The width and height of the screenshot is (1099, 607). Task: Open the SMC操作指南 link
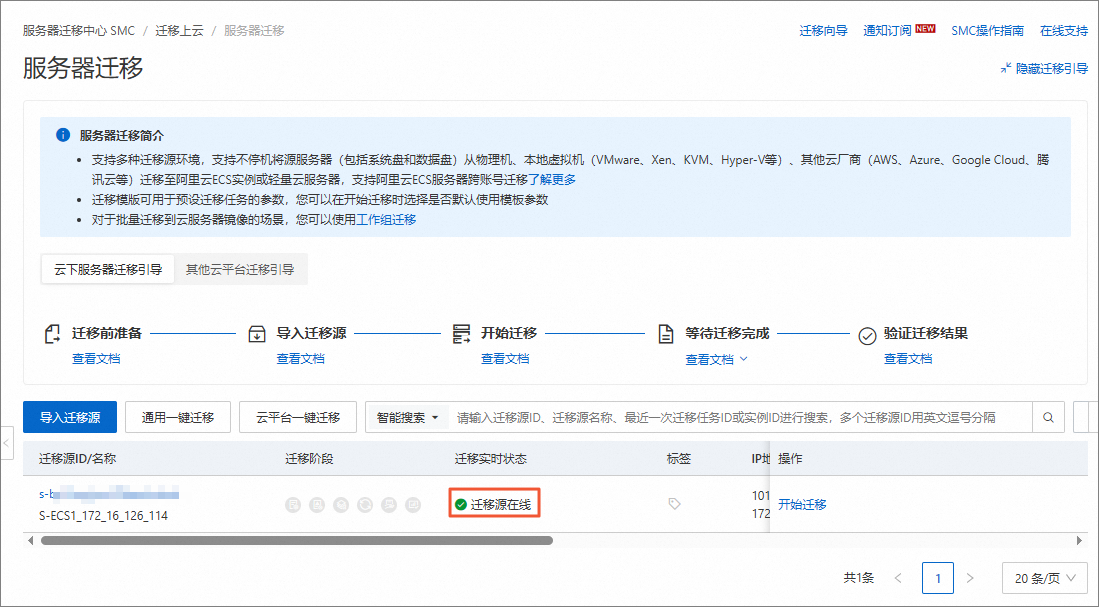pos(987,30)
